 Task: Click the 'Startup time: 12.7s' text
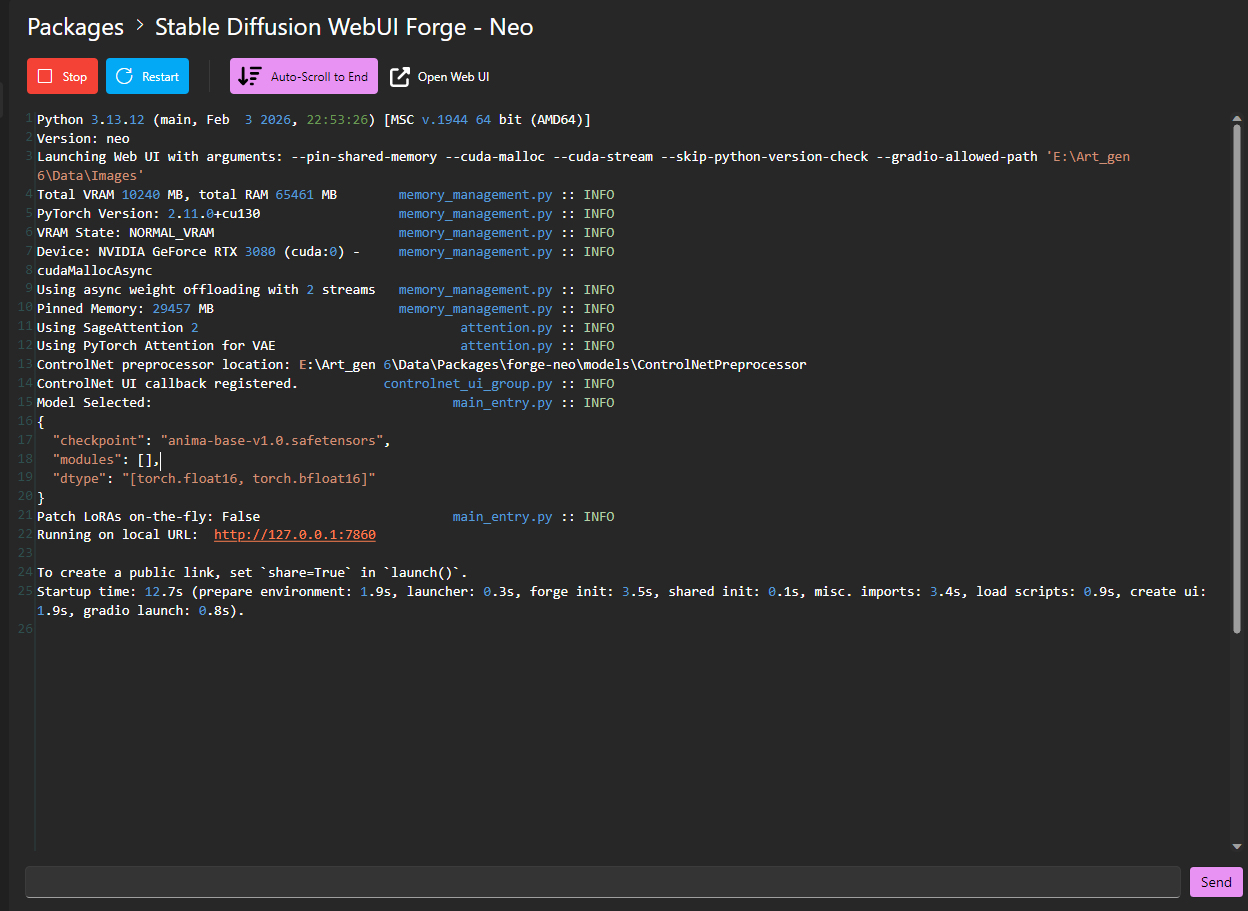pyautogui.click(x=110, y=591)
